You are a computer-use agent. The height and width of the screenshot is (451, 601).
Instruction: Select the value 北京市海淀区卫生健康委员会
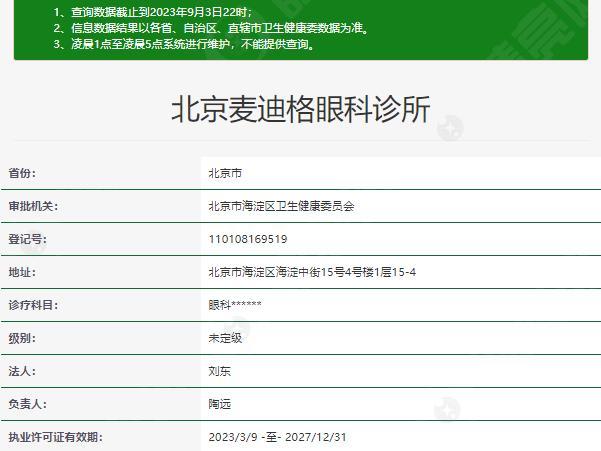click(x=281, y=206)
